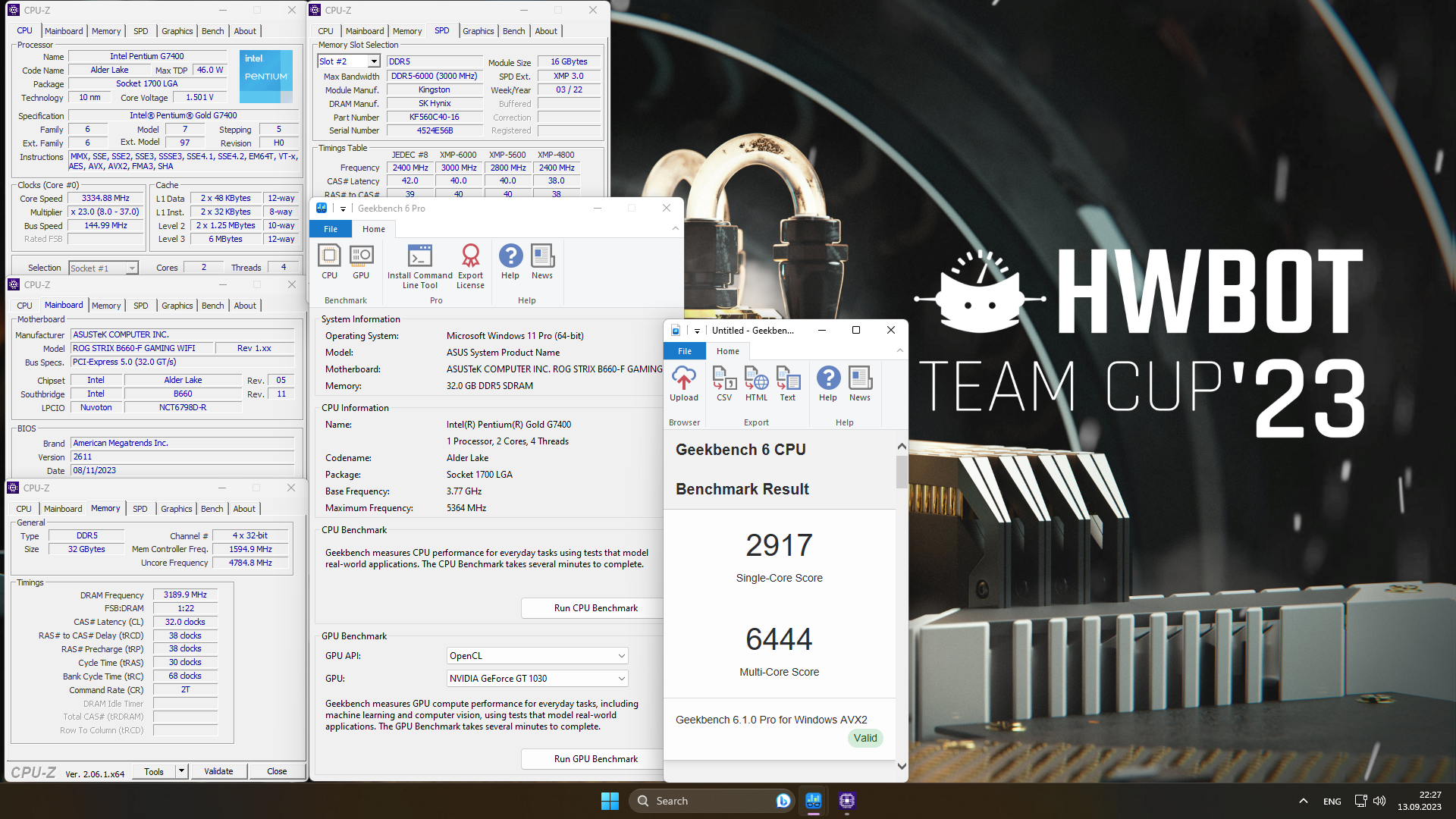Click Run GPU Benchmark button
This screenshot has height=819, width=1456.
(x=595, y=759)
